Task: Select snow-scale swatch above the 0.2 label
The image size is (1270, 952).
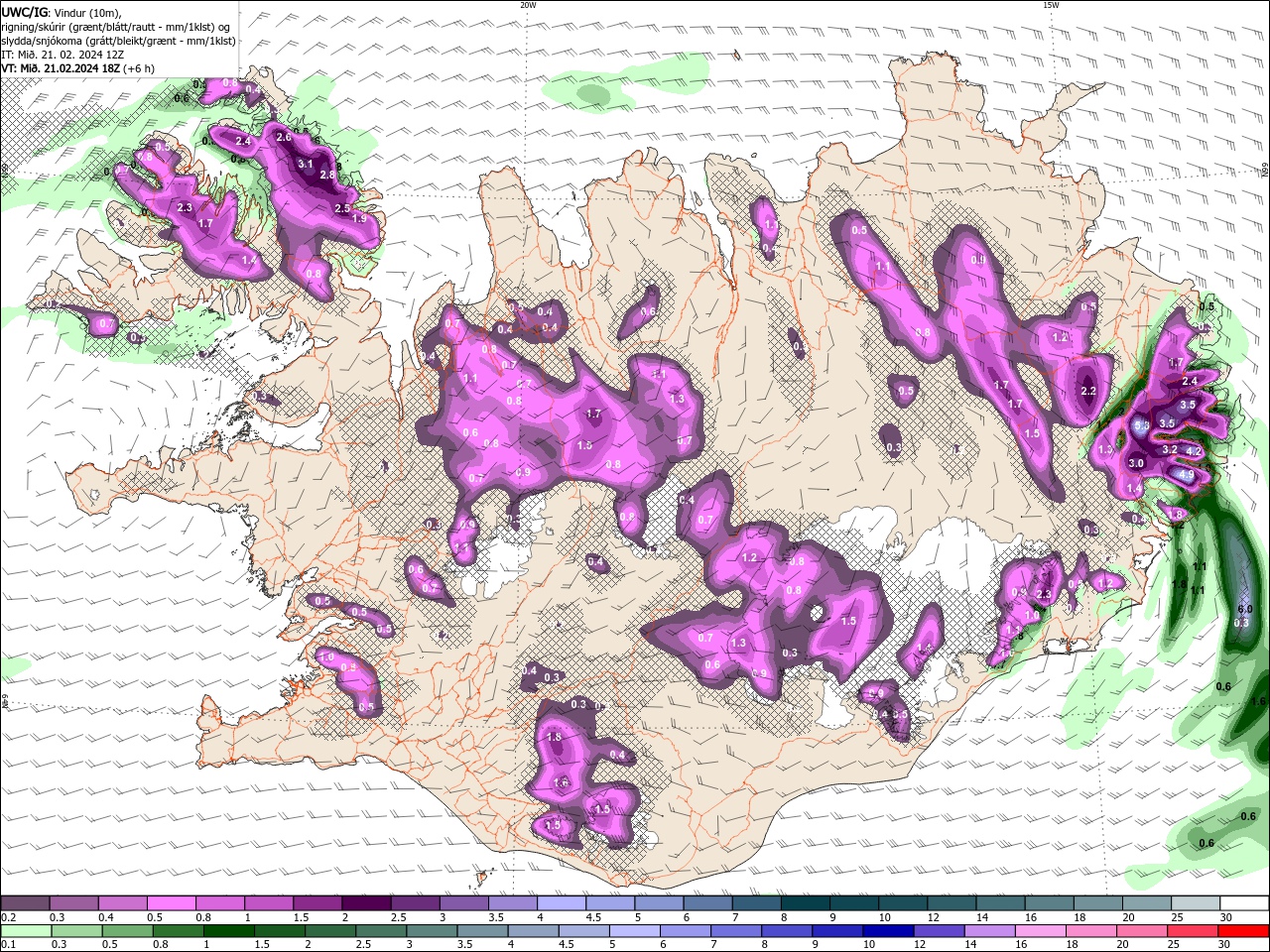Action: pos(25,904)
